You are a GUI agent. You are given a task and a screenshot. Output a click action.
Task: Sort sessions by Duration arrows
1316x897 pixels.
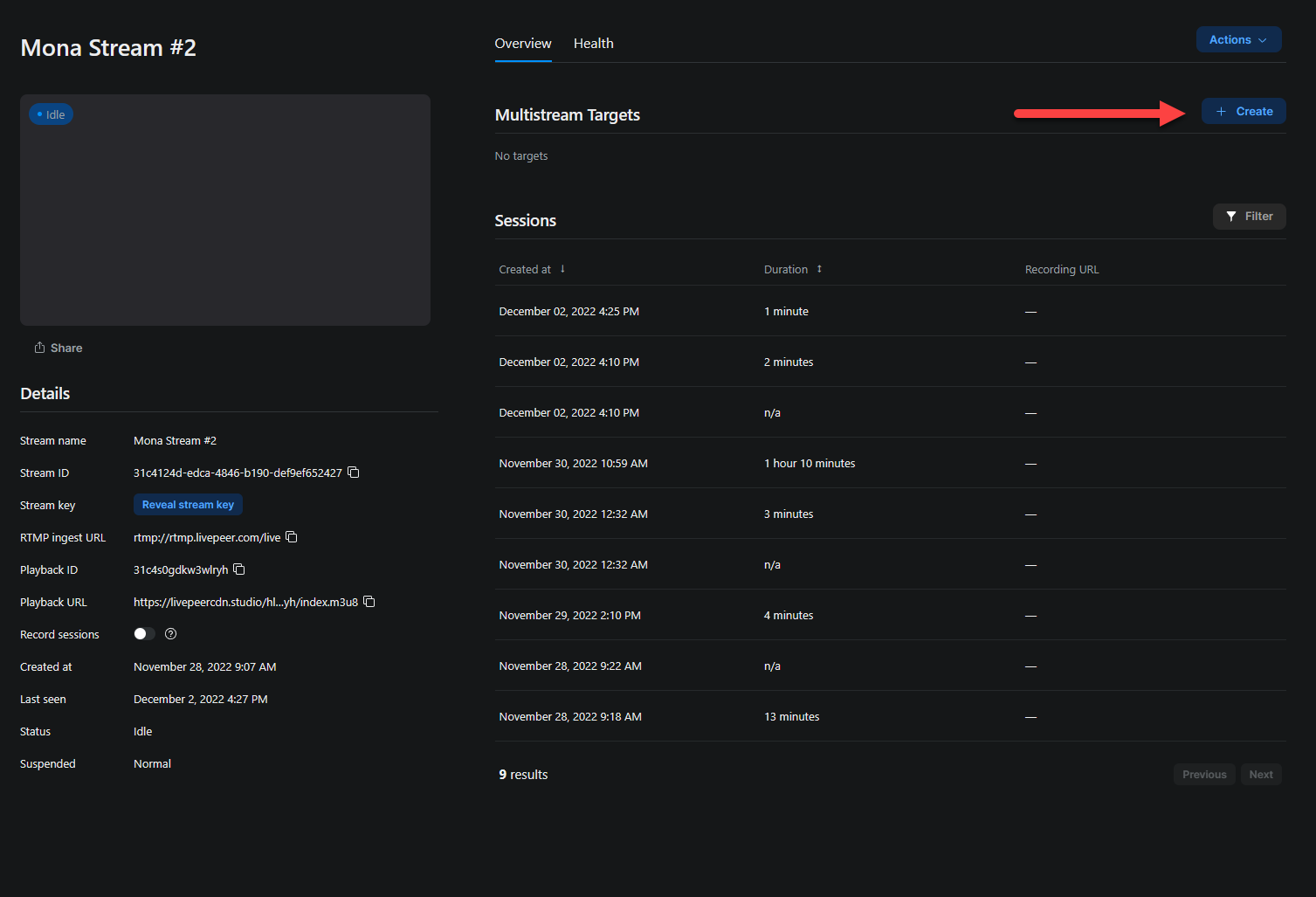(819, 269)
